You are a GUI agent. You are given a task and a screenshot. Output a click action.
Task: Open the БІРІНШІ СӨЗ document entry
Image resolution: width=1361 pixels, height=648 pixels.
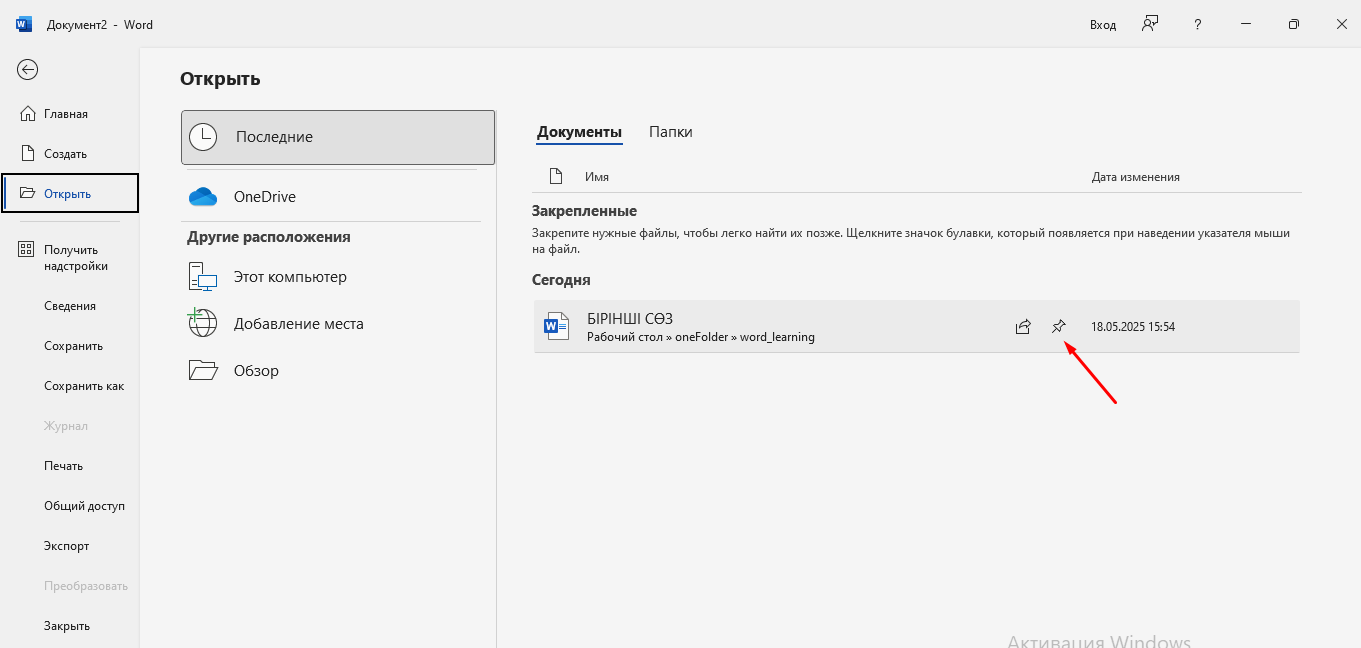pos(916,326)
